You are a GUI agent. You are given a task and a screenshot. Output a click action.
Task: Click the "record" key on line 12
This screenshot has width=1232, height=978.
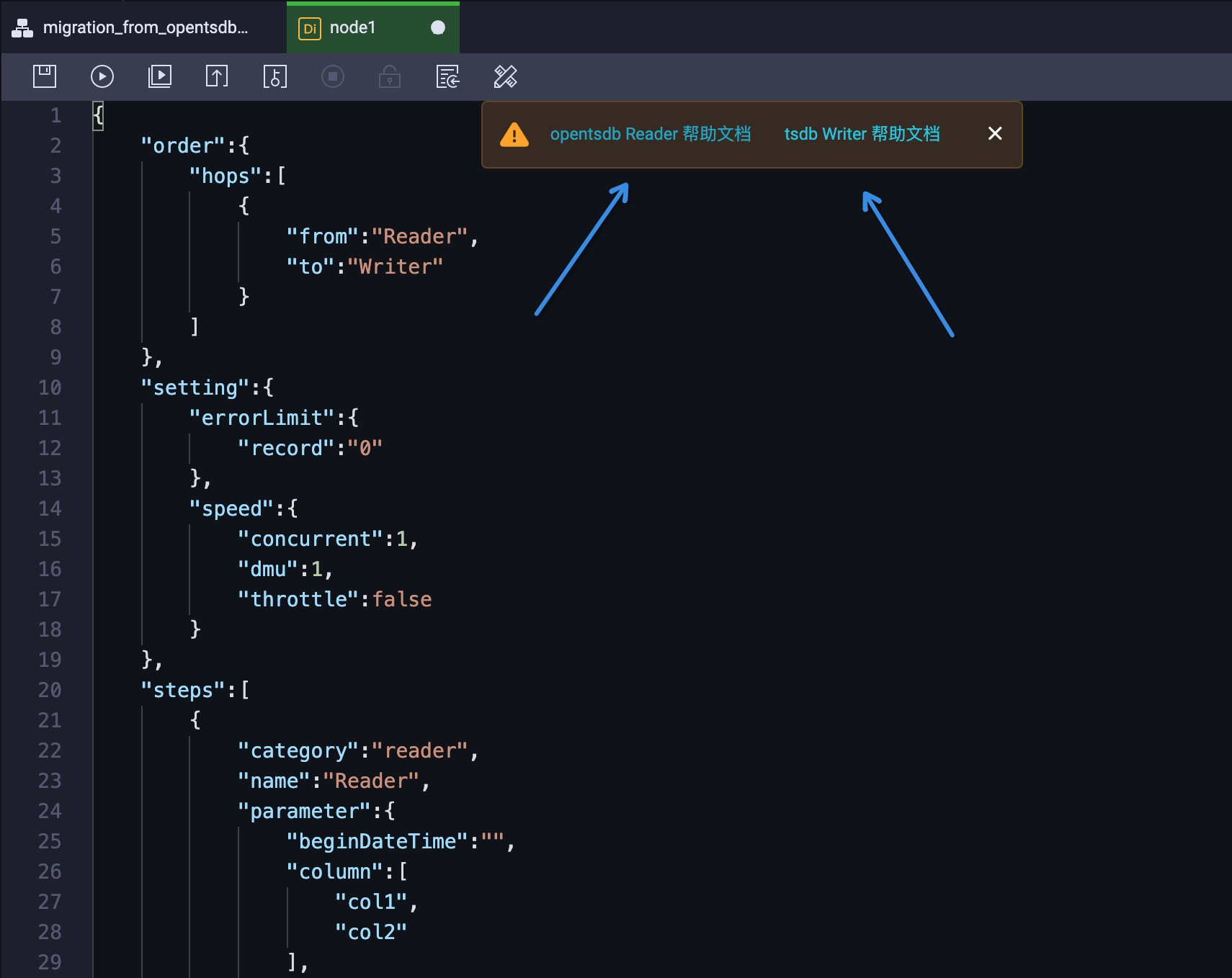click(x=287, y=448)
